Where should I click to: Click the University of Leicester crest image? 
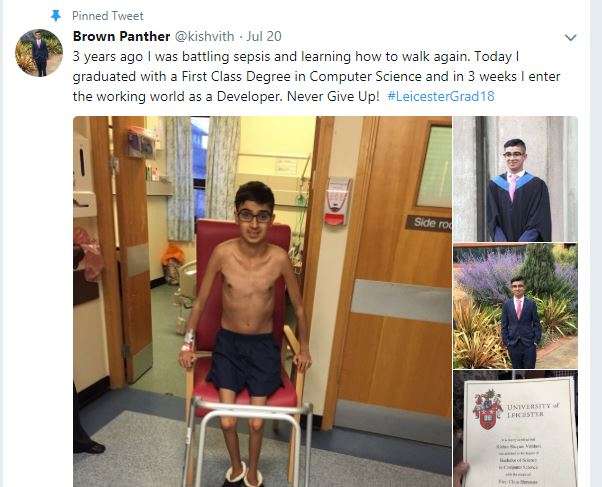tap(488, 409)
